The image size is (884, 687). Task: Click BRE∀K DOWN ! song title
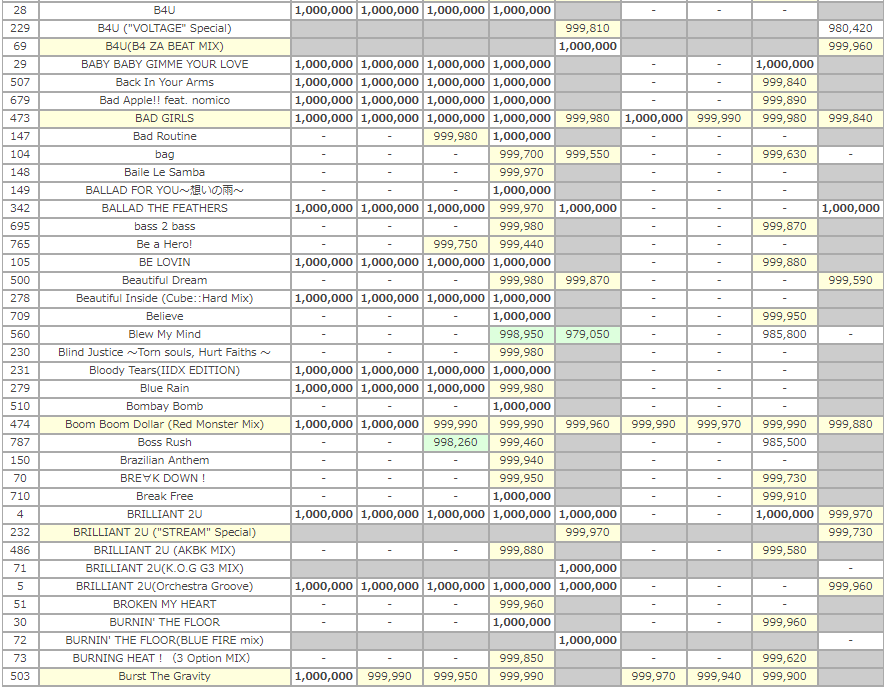162,478
